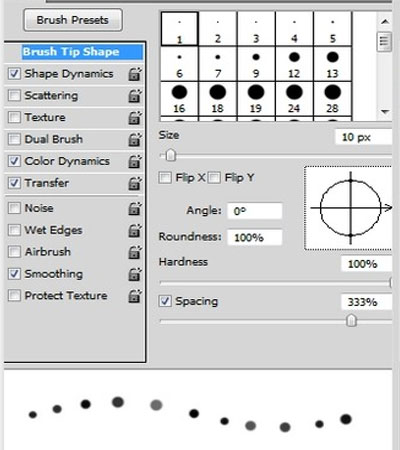The width and height of the screenshot is (400, 450).
Task: Click the Angle input field
Action: [x=255, y=211]
